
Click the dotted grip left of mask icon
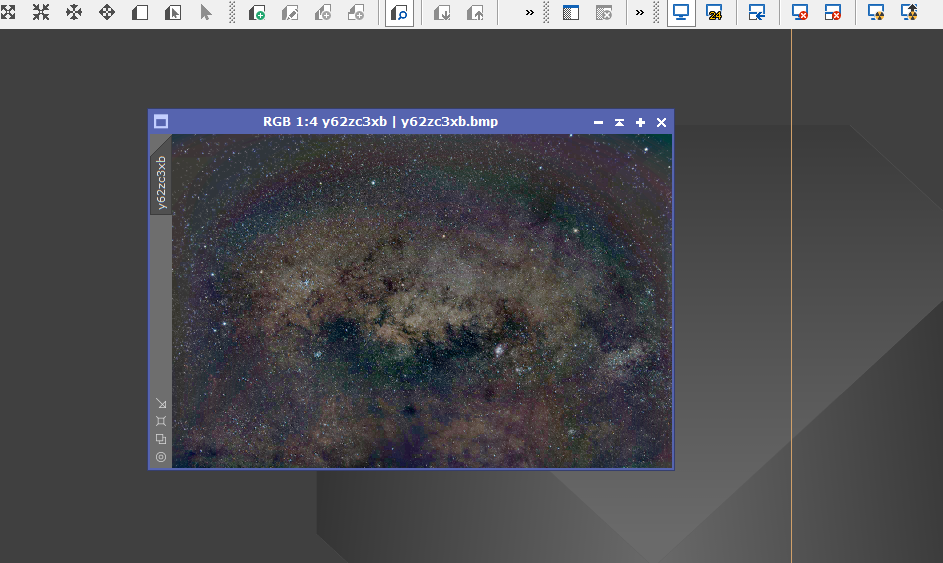(x=546, y=12)
